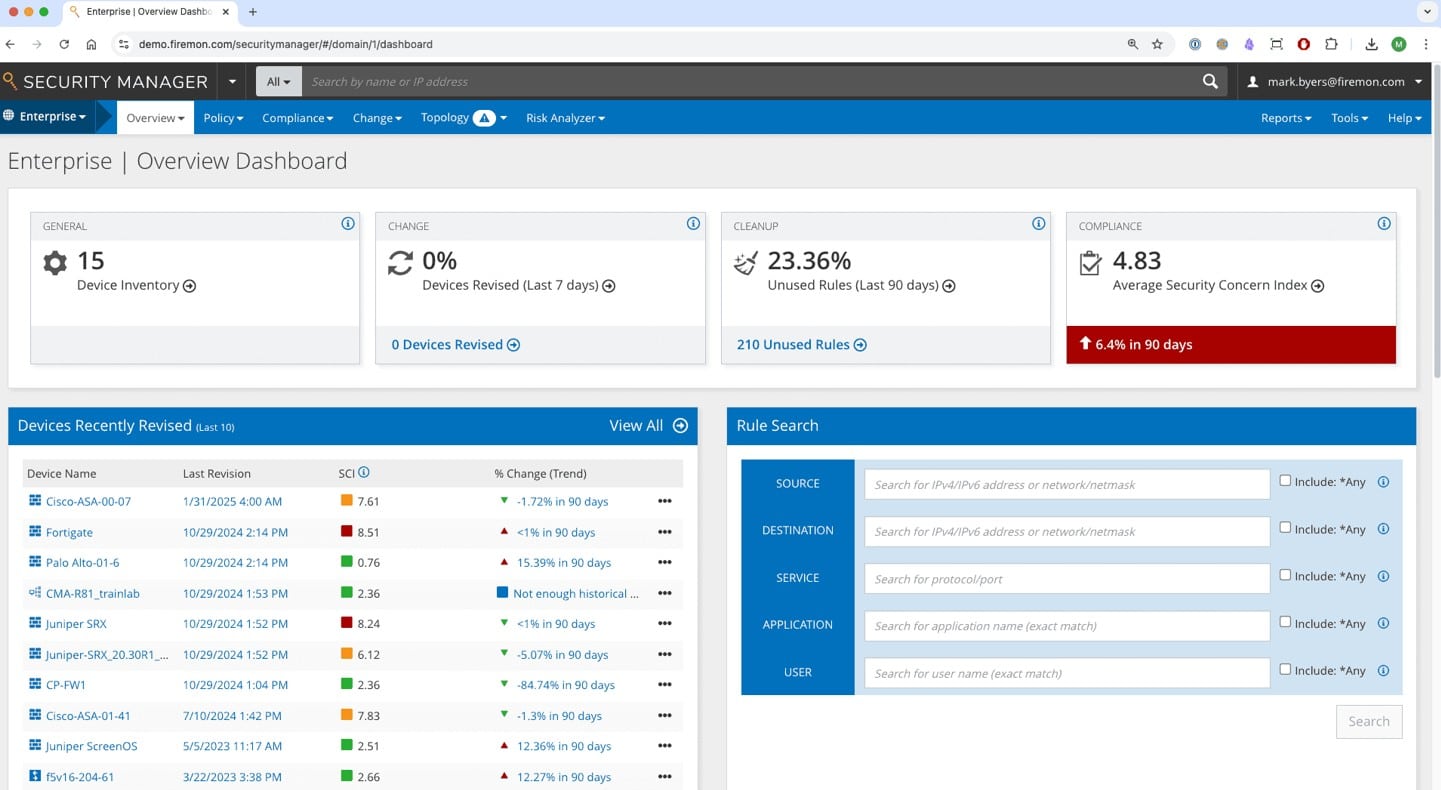This screenshot has height=790, width=1441.
Task: Click the search magnifier in the top bar
Action: pos(1209,81)
